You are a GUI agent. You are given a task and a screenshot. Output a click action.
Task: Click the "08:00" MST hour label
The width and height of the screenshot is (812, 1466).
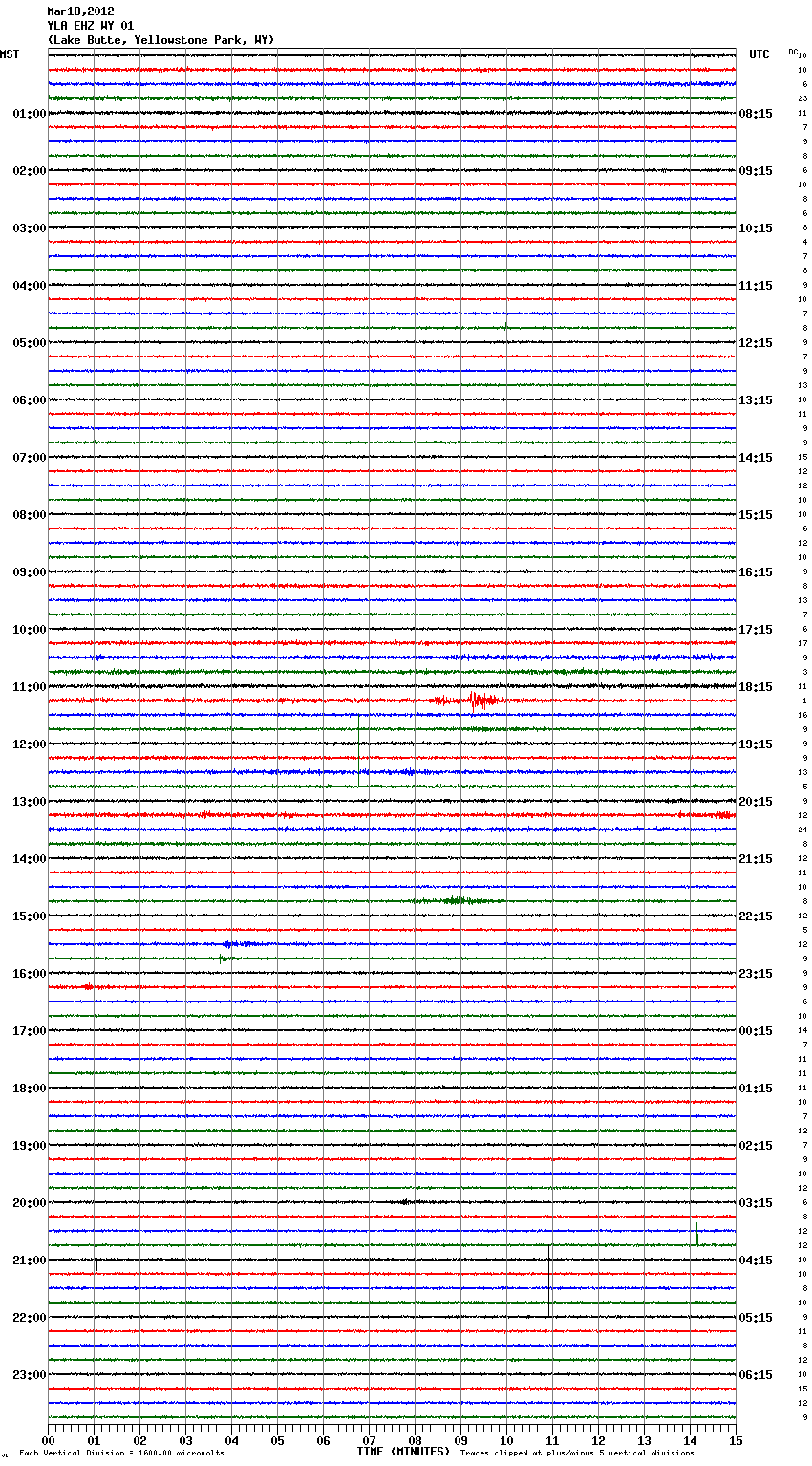(x=30, y=515)
